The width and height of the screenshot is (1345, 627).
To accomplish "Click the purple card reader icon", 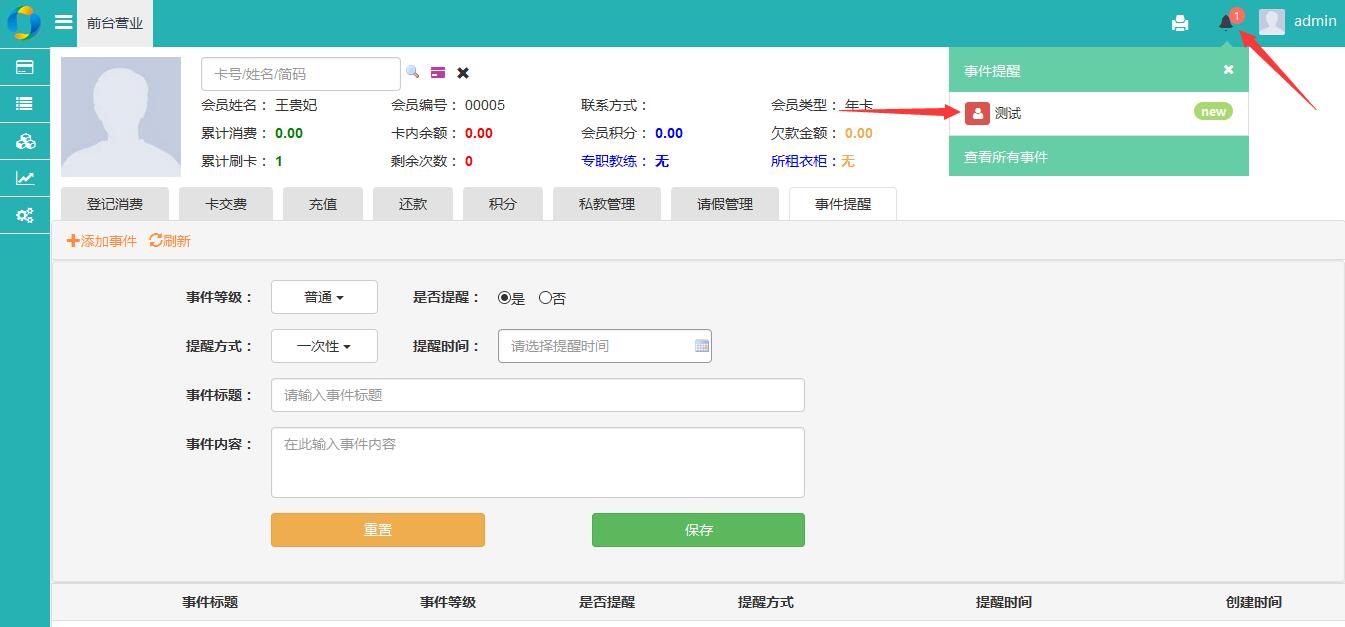I will [438, 72].
